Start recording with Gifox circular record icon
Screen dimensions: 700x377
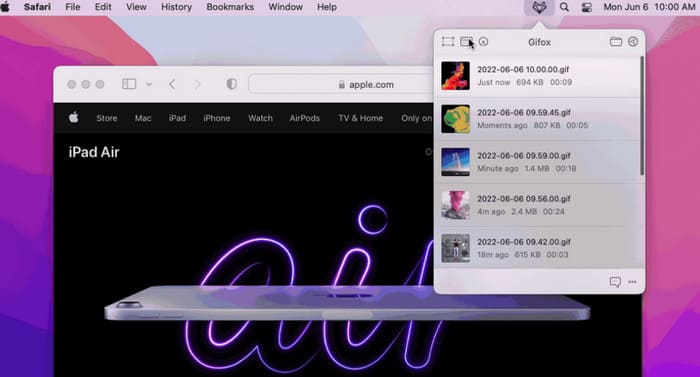tap(483, 42)
